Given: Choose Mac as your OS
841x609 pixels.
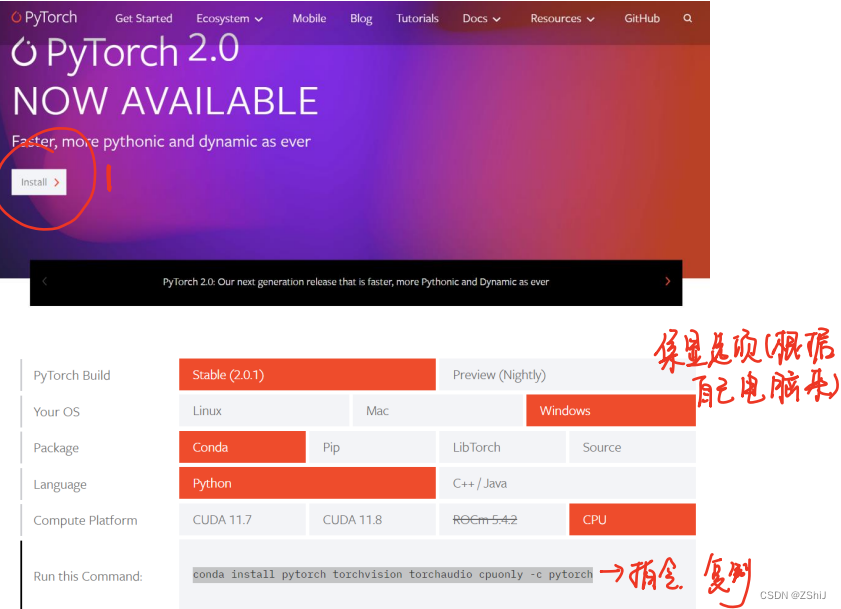Looking at the screenshot, I should [x=437, y=410].
